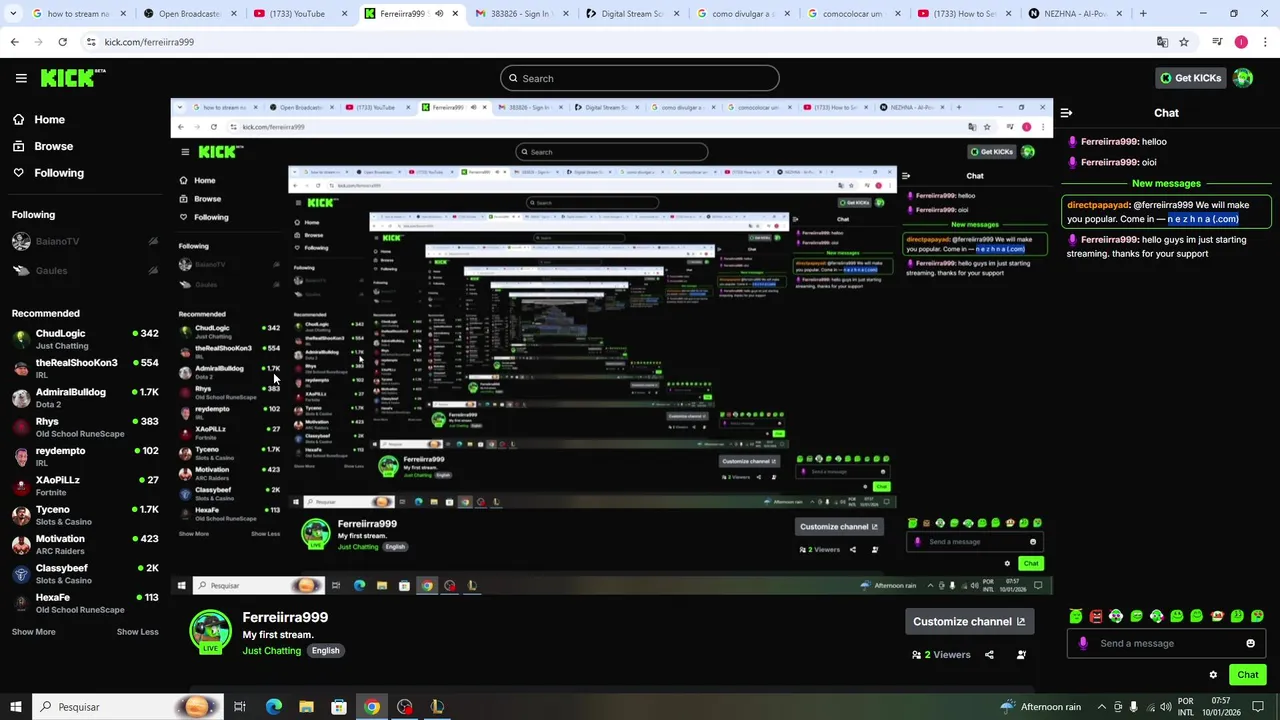Click the media control icon in Chrome toolbar

(x=1217, y=42)
